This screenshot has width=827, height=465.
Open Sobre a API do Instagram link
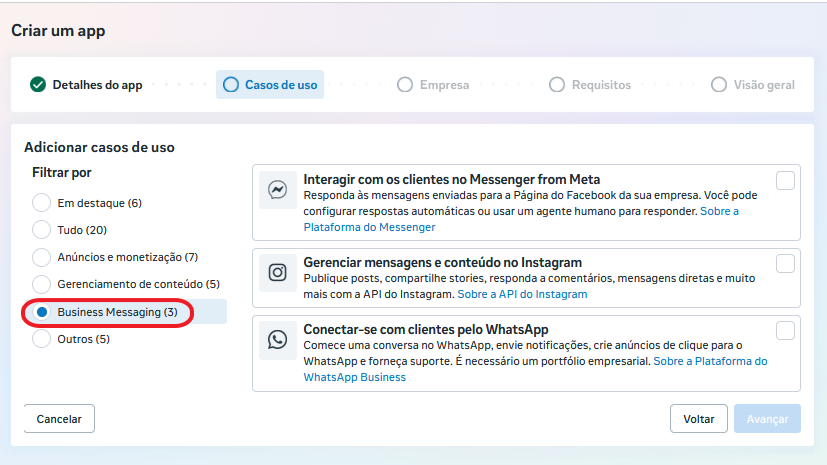point(522,294)
